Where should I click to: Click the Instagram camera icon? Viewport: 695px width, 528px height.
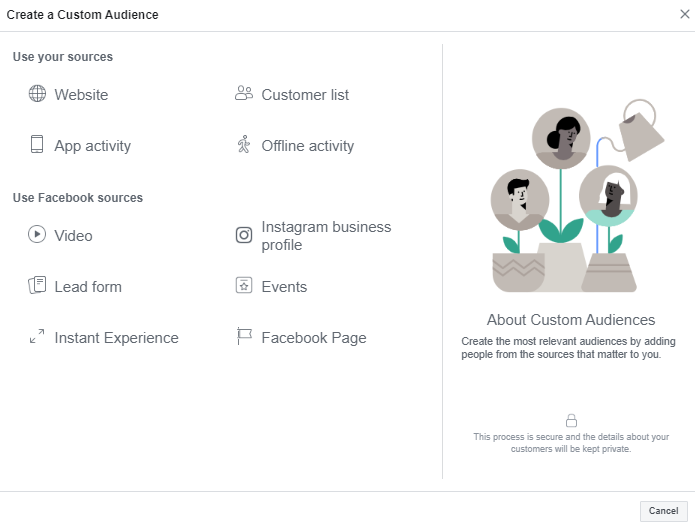pos(243,236)
